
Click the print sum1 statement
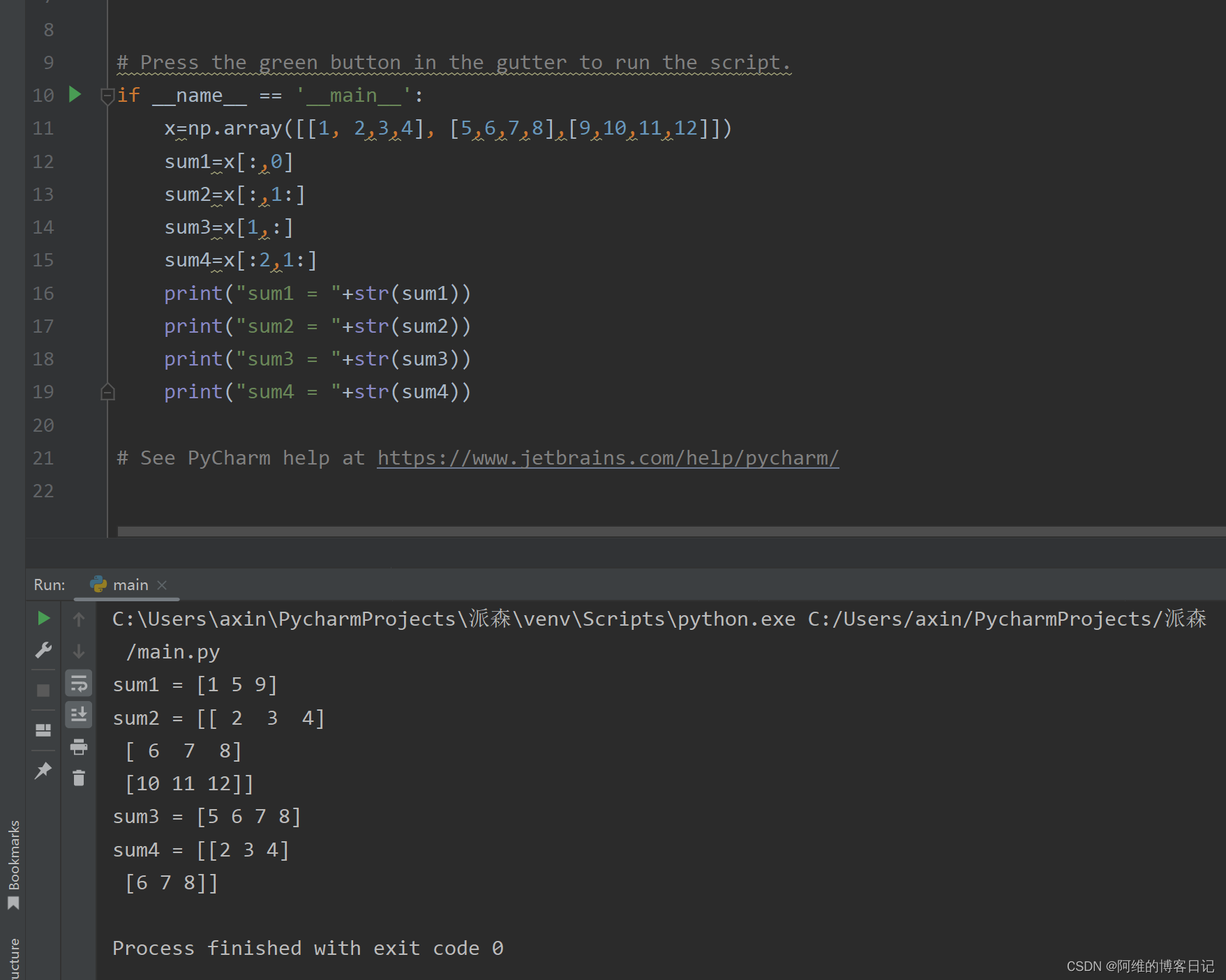(317, 294)
